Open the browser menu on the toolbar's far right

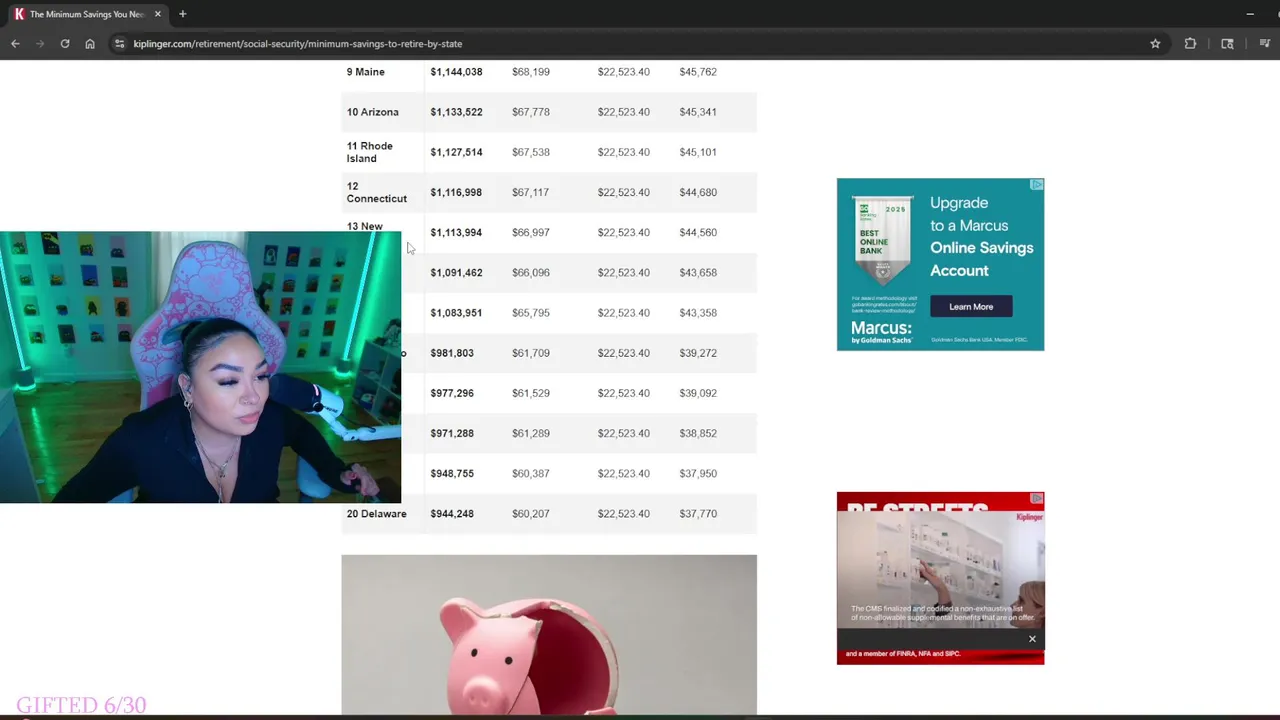pos(1265,44)
